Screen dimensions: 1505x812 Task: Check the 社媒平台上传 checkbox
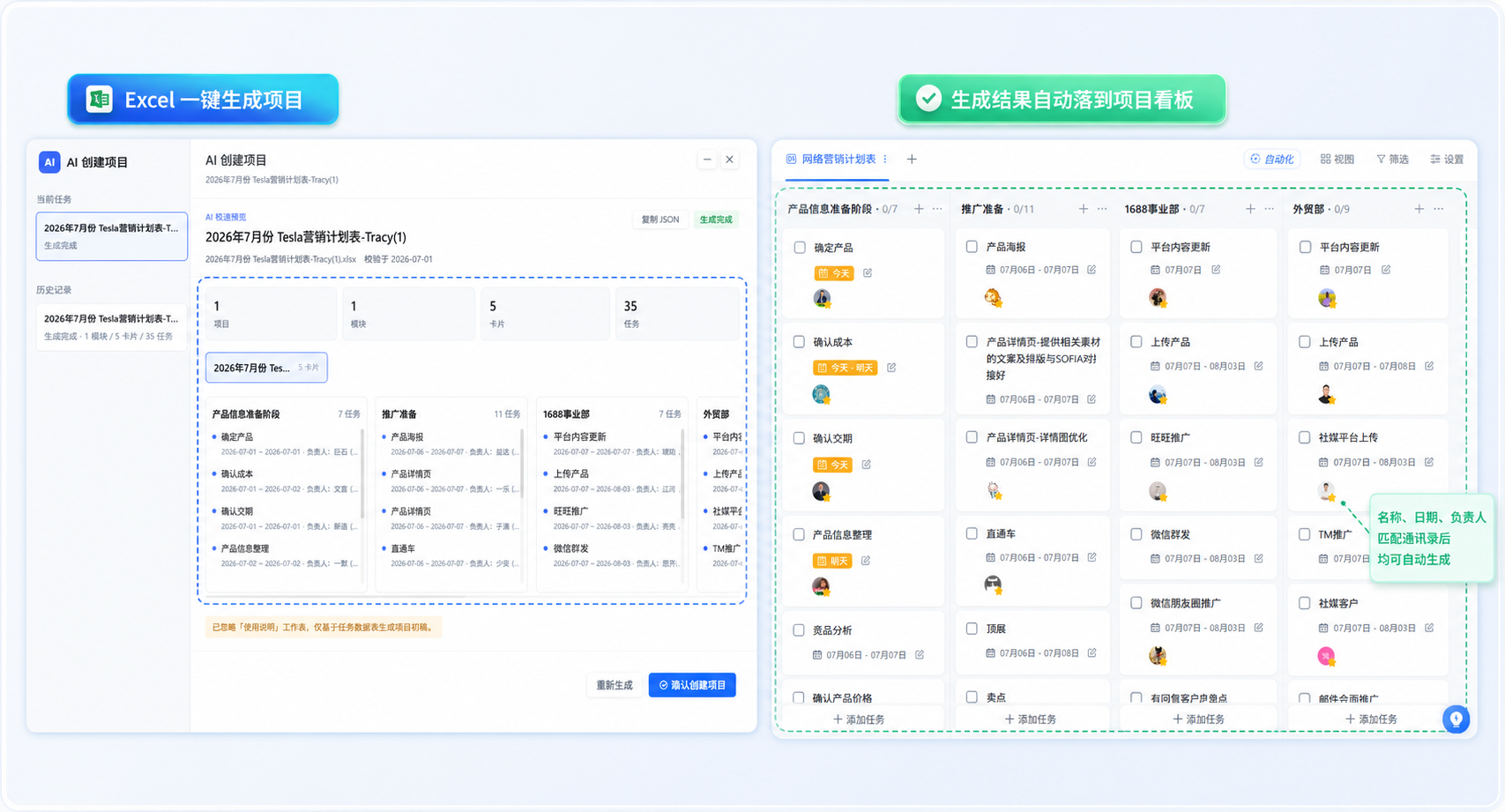pos(1305,437)
